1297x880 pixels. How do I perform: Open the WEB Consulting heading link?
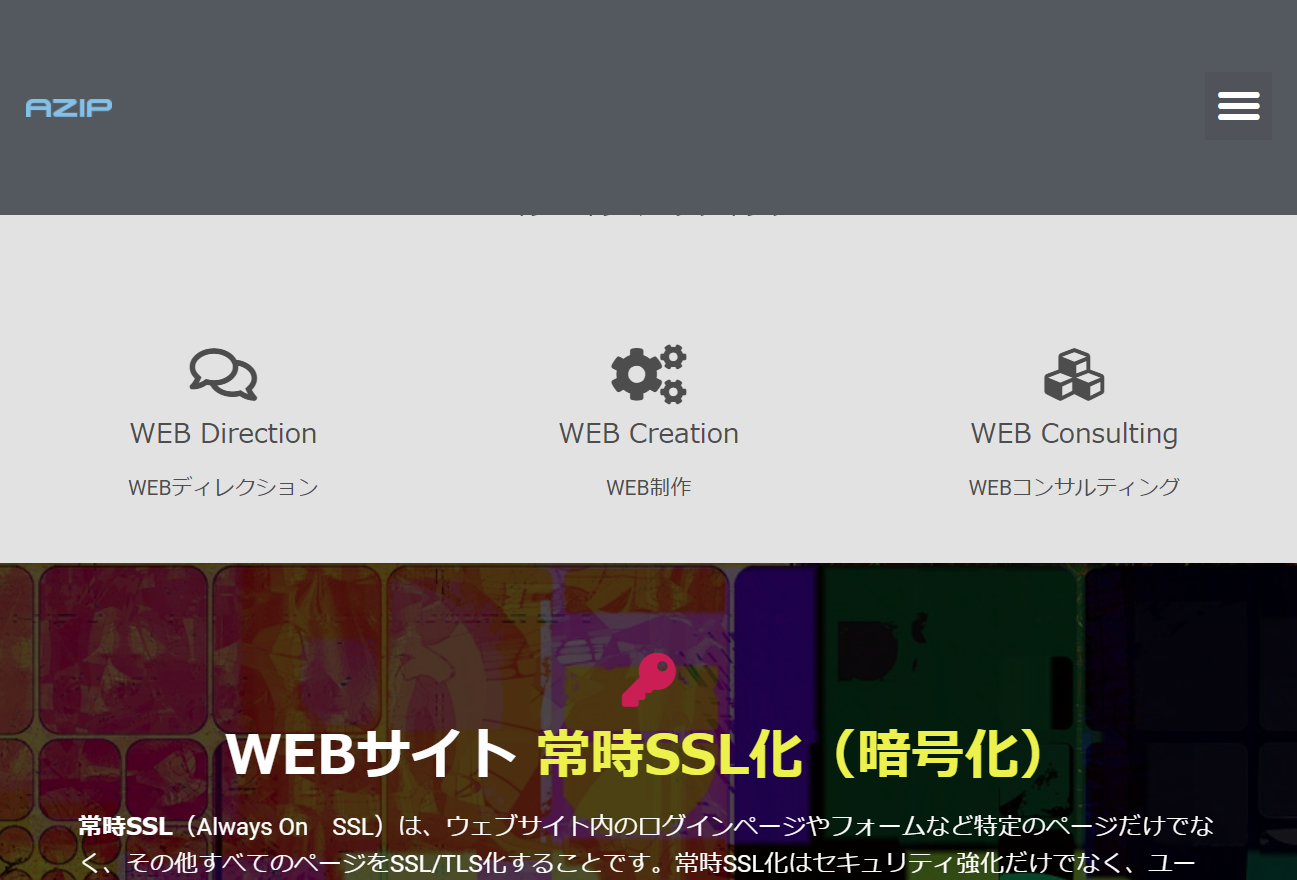click(x=1074, y=433)
